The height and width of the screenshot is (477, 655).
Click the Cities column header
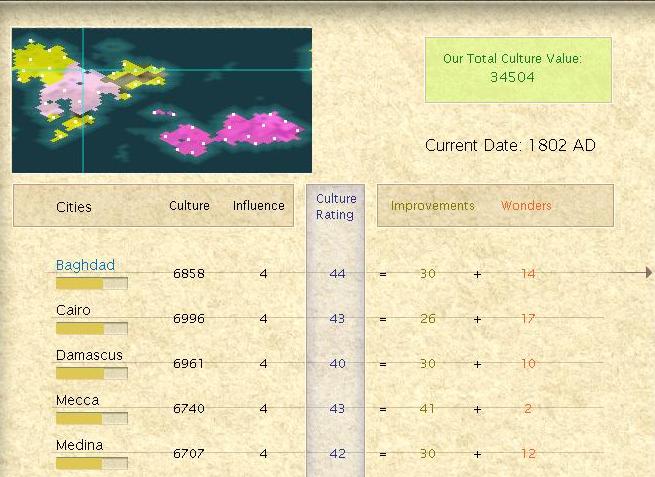point(74,207)
